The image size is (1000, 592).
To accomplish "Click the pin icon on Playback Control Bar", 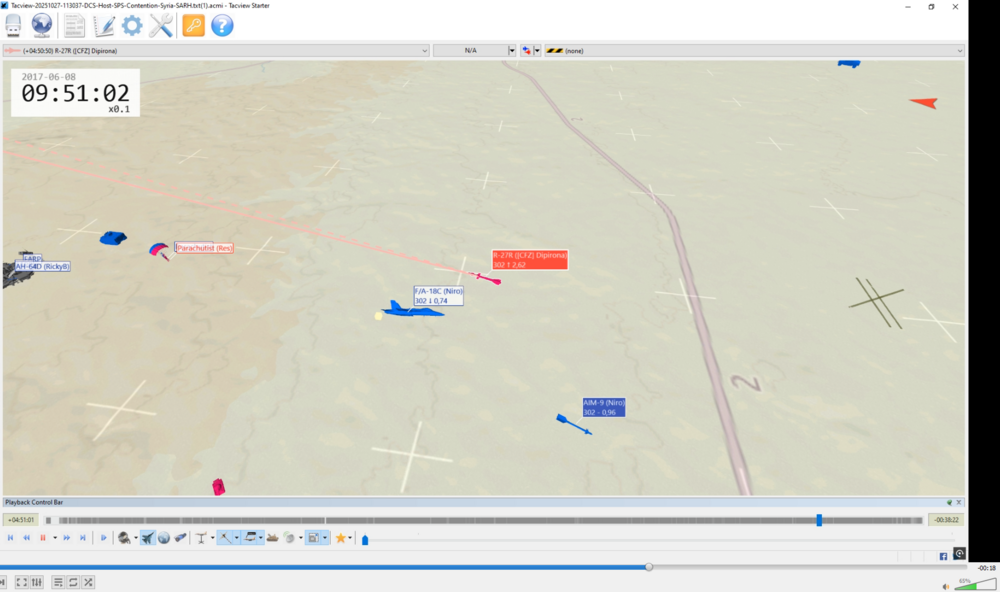I will [x=949, y=503].
